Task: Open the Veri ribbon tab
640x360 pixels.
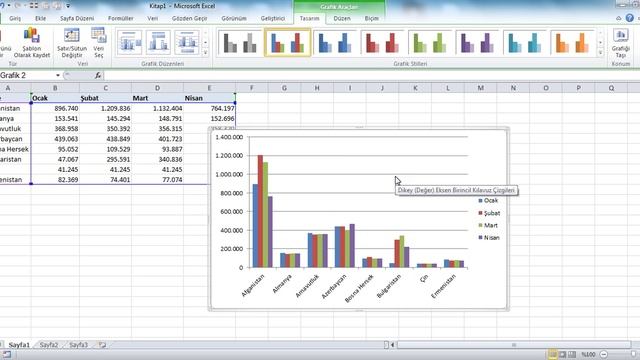Action: coord(153,18)
